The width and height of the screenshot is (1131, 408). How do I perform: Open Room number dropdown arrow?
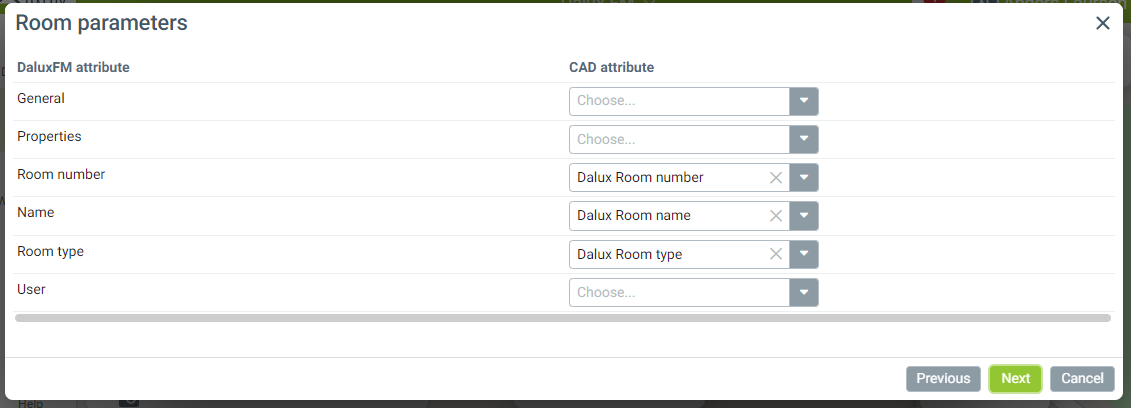pos(804,178)
